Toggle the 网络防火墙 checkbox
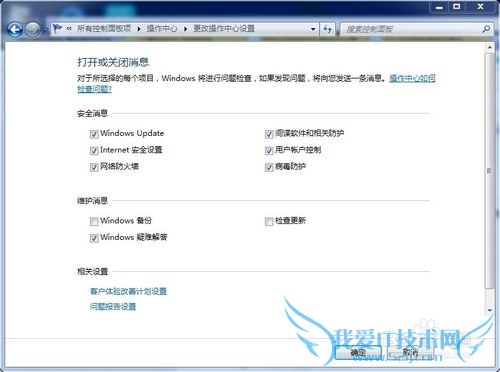Image resolution: width=500 pixels, height=372 pixels. click(94, 167)
